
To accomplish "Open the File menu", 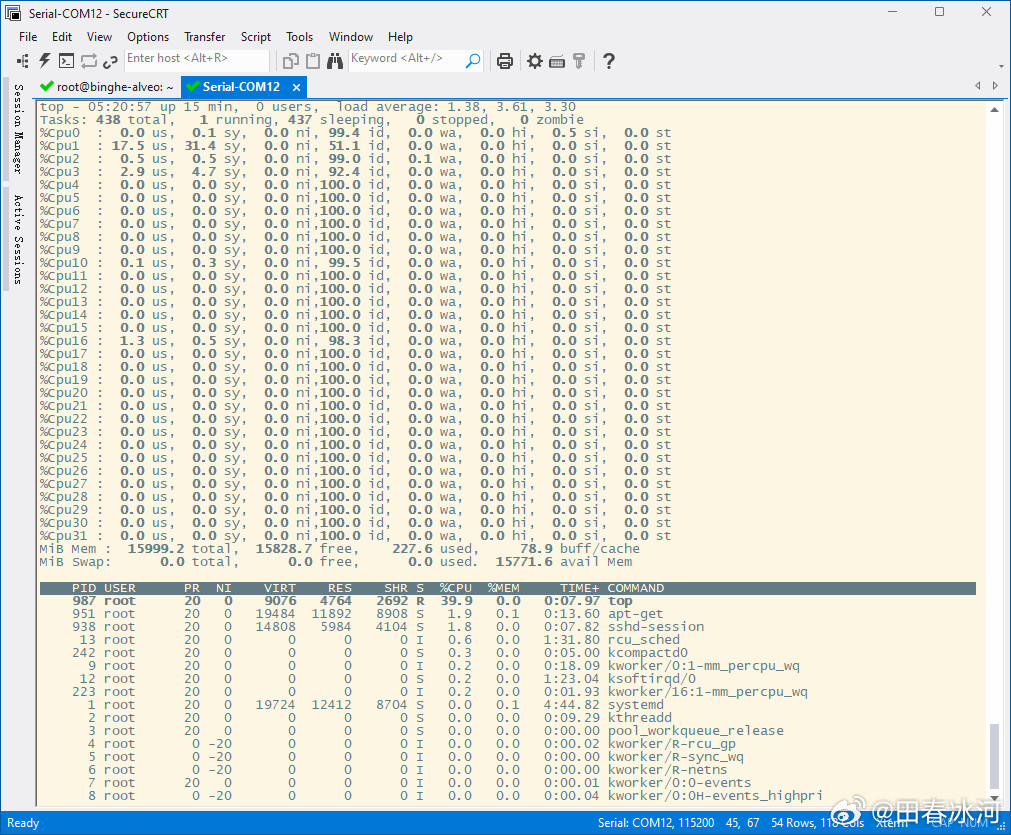I will click(x=28, y=37).
